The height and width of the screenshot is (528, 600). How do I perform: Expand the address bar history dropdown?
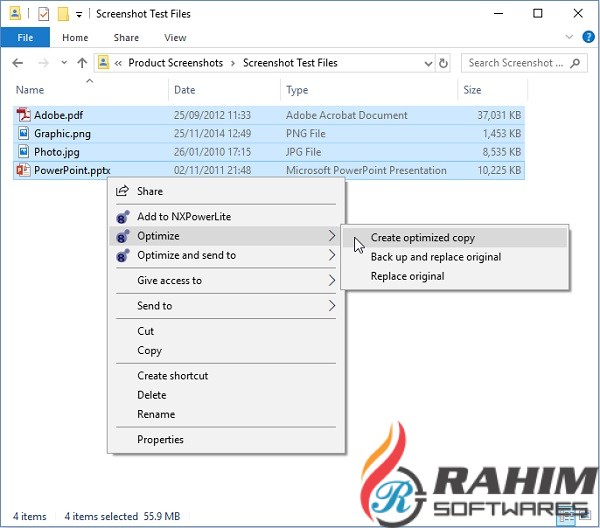tap(429, 64)
